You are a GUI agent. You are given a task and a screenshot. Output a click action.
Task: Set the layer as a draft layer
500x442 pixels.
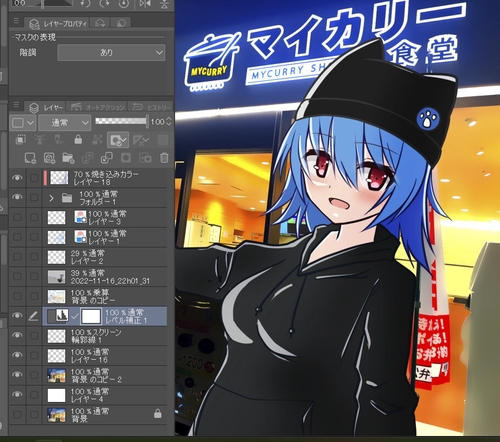(59, 140)
